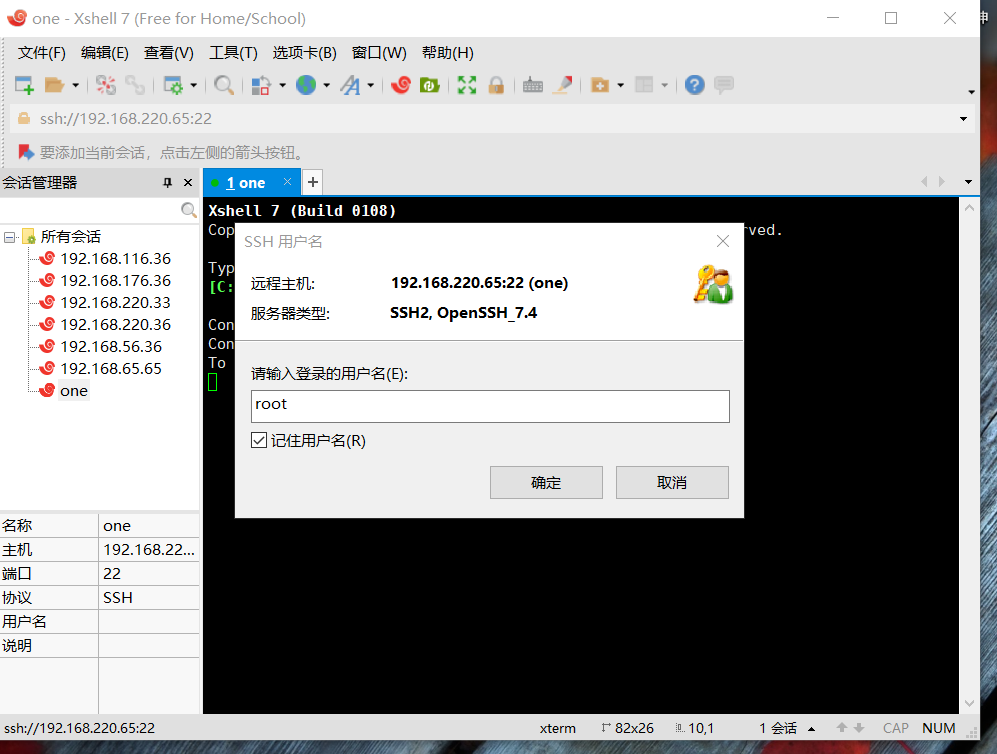The width and height of the screenshot is (997, 754).
Task: Open the 编辑(E) menu
Action: tap(104, 53)
